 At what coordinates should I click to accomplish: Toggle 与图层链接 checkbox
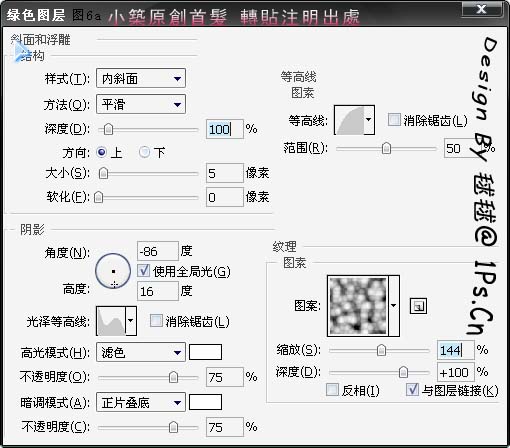[412, 389]
